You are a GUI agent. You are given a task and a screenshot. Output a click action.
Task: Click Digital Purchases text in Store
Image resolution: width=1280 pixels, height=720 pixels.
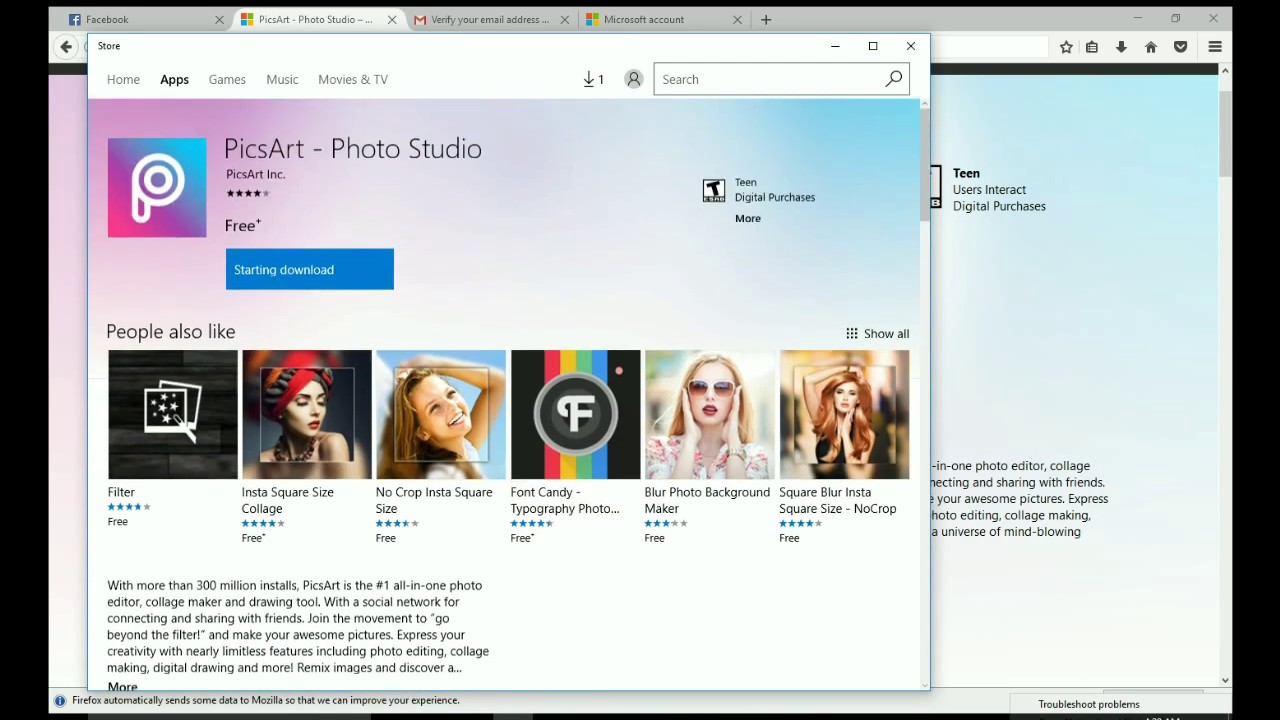coord(775,197)
